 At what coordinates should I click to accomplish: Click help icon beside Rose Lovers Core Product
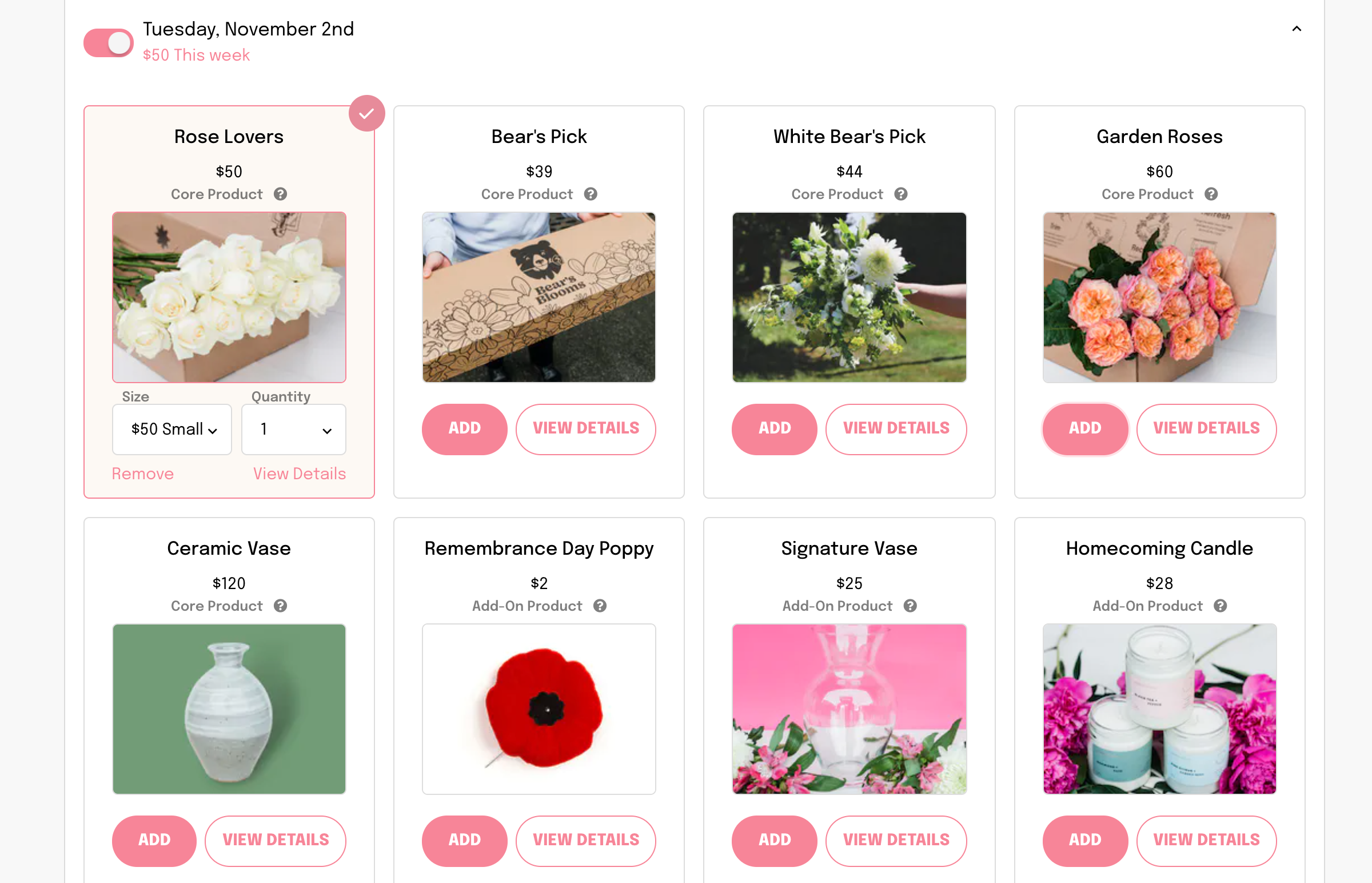tap(280, 194)
